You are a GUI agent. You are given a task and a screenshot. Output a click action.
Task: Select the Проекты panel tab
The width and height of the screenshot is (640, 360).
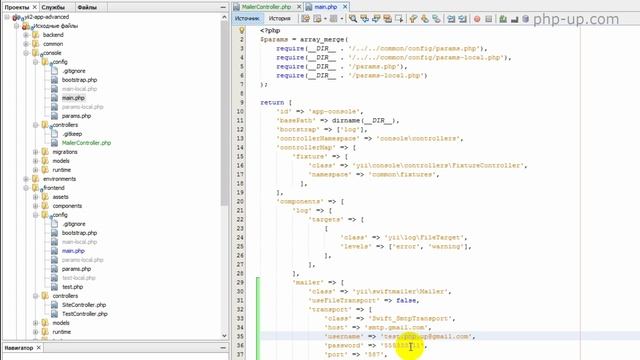click(17, 7)
